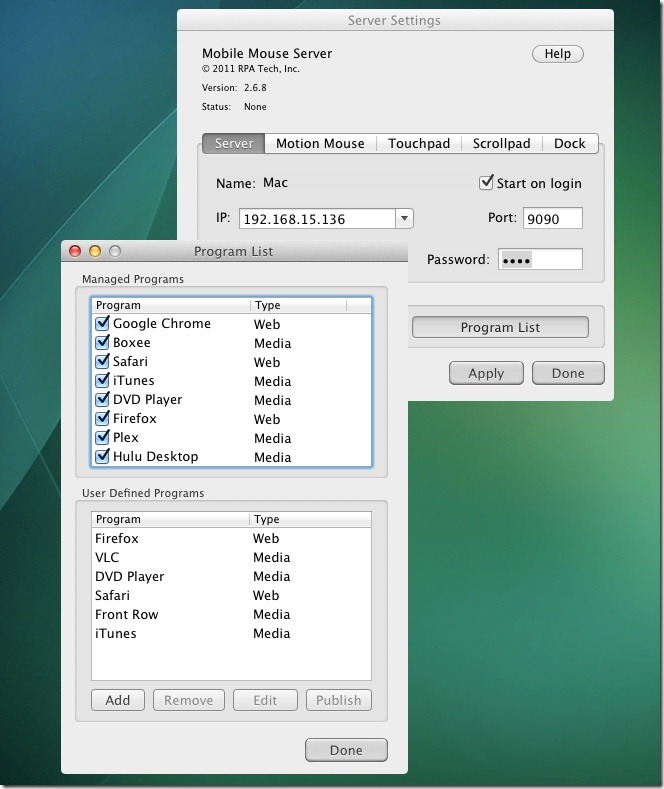Click the Publish button
The width and height of the screenshot is (664, 789).
pos(339,700)
